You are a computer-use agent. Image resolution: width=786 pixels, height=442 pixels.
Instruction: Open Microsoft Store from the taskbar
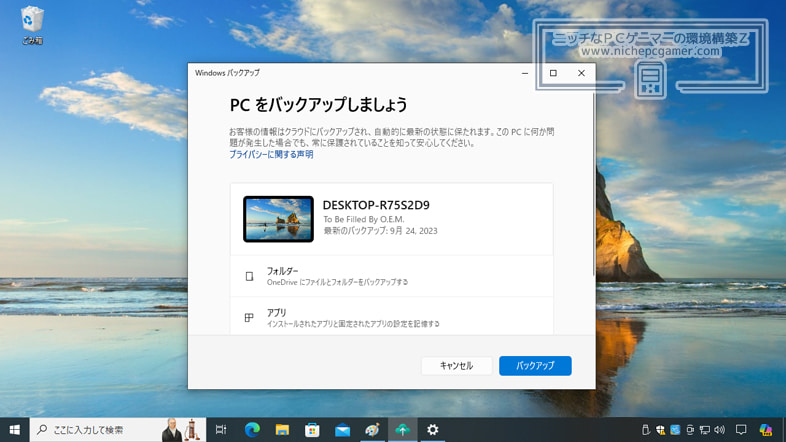coord(312,429)
